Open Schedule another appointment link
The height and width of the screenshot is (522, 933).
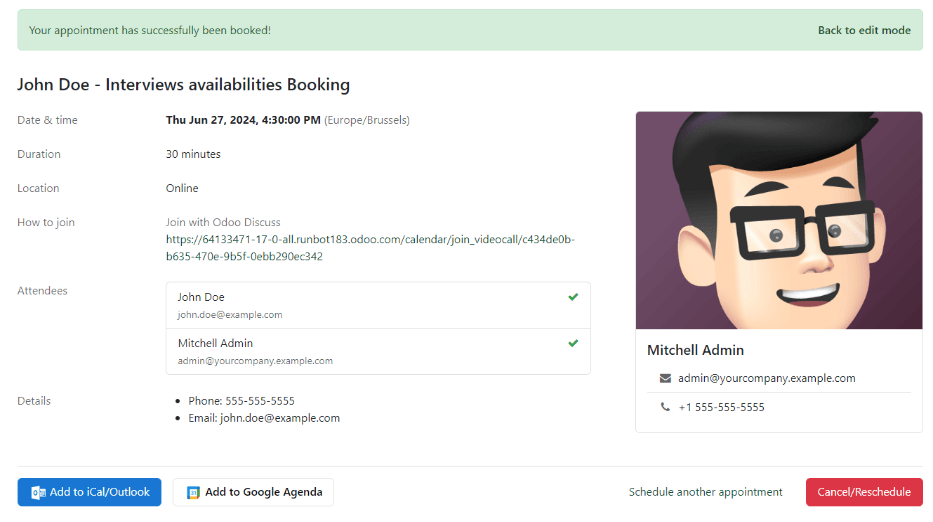click(x=705, y=492)
